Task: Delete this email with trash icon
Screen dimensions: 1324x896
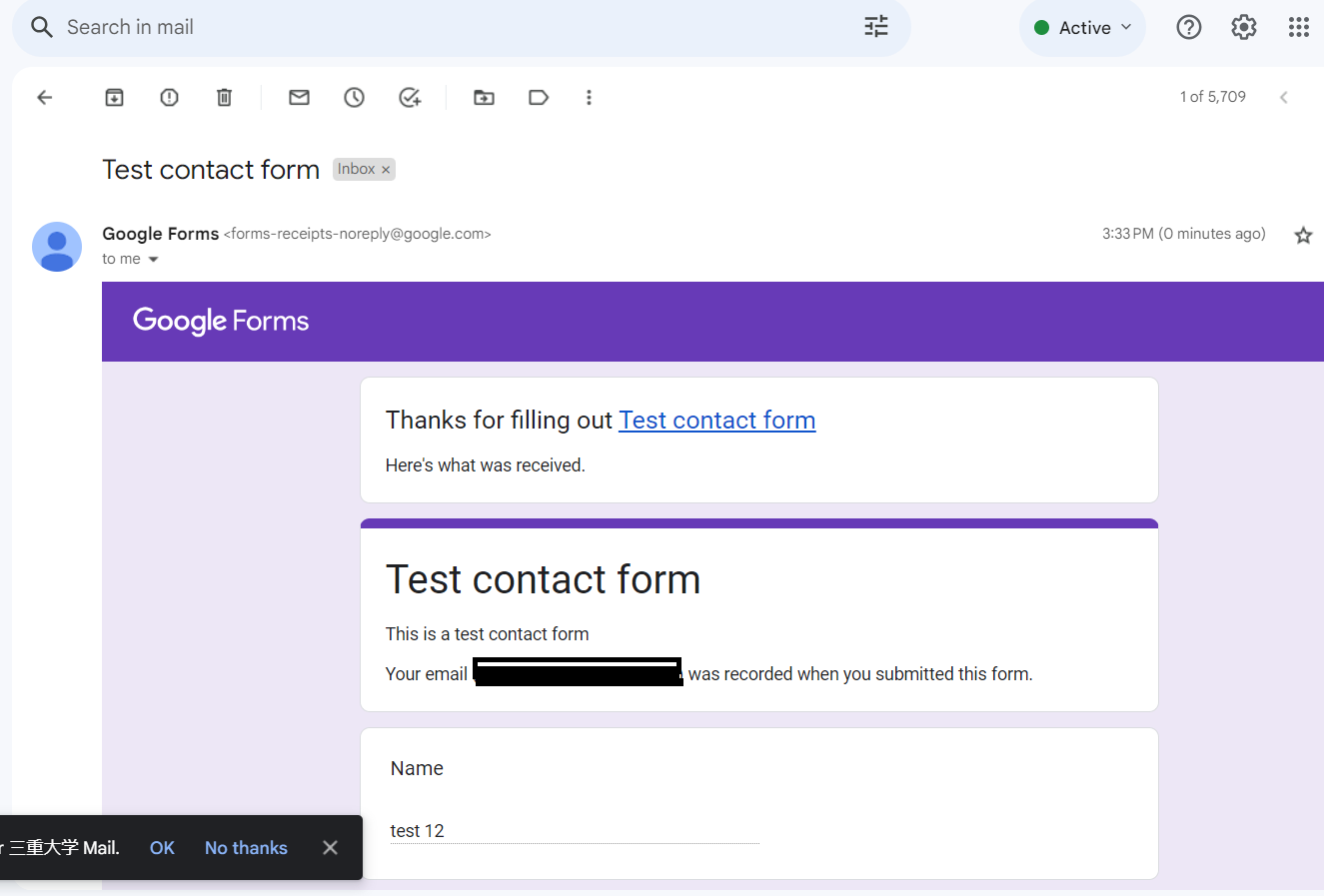Action: [225, 97]
